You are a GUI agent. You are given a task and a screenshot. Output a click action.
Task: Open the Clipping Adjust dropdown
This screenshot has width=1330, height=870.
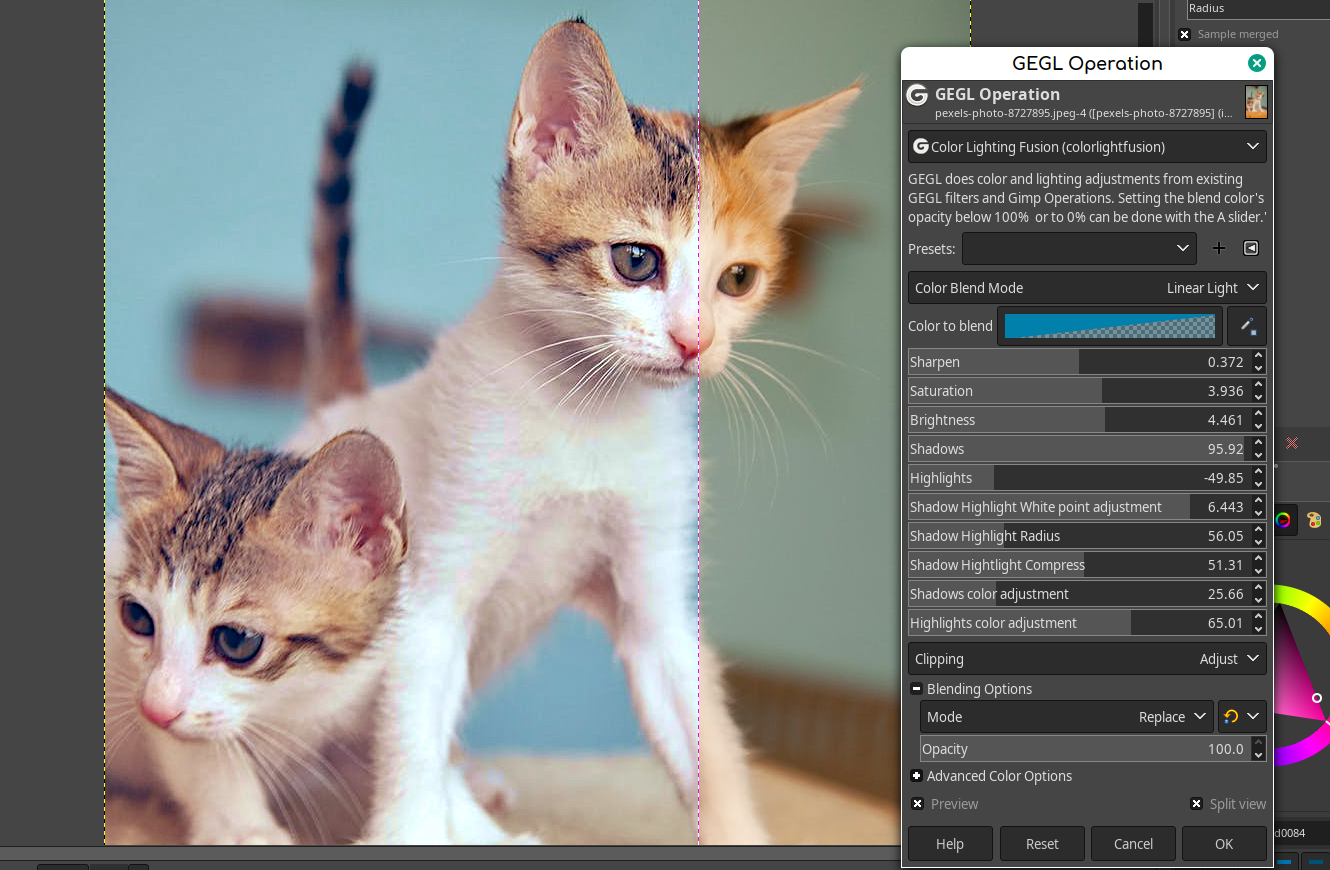pos(1087,659)
